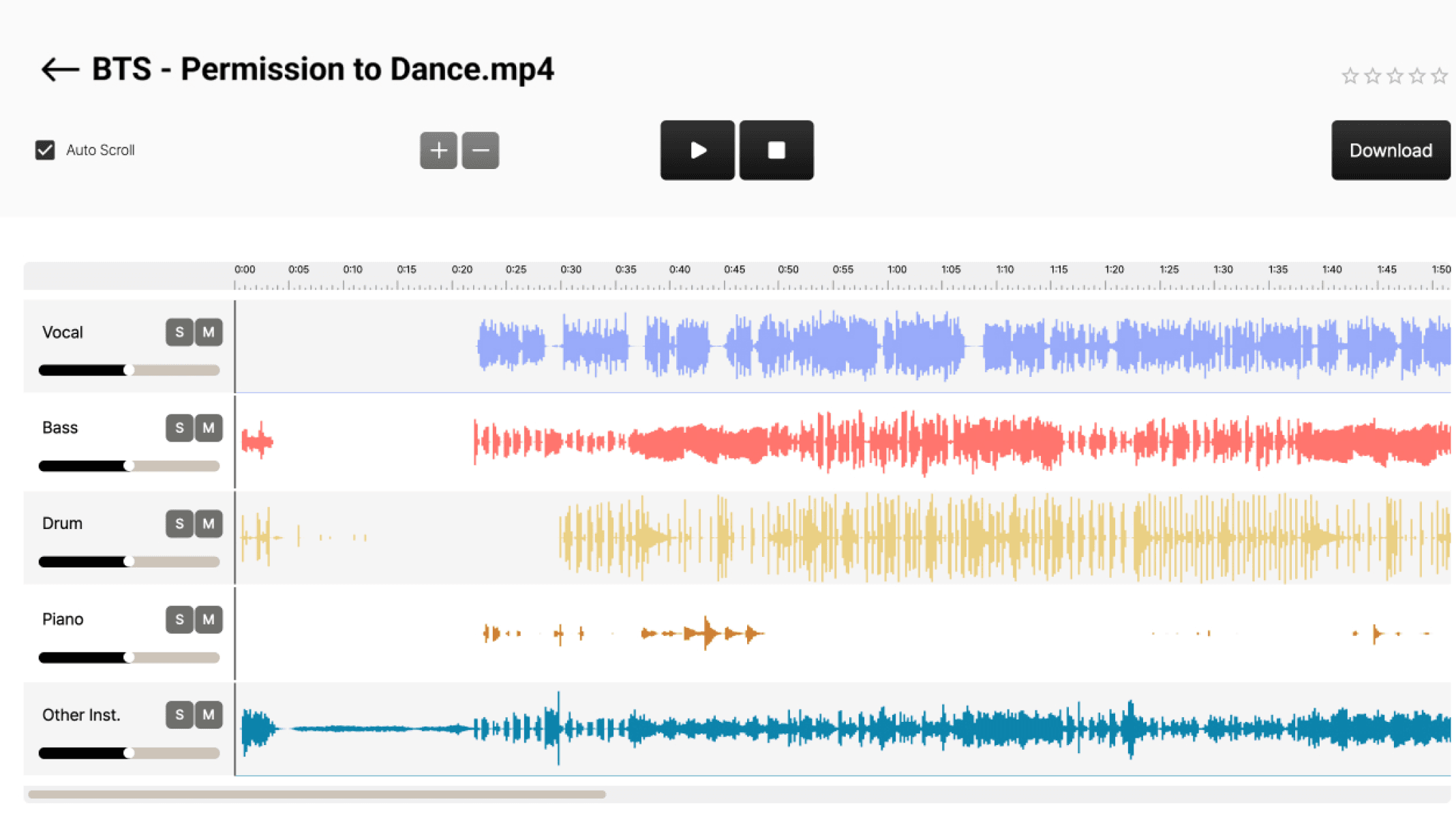
Task: Mute the Drum track
Action: pos(209,524)
